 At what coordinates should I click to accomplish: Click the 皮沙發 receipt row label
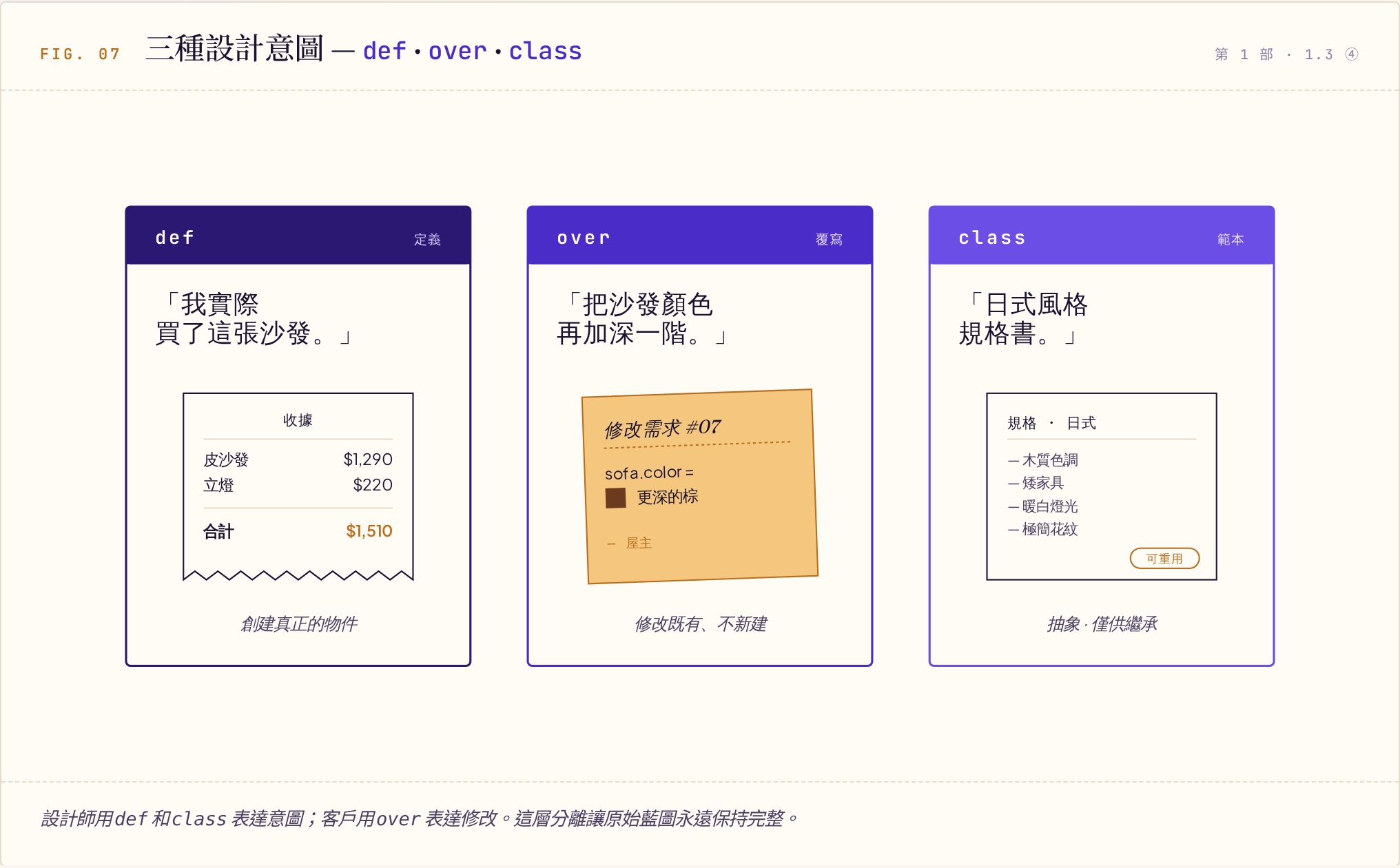click(226, 459)
